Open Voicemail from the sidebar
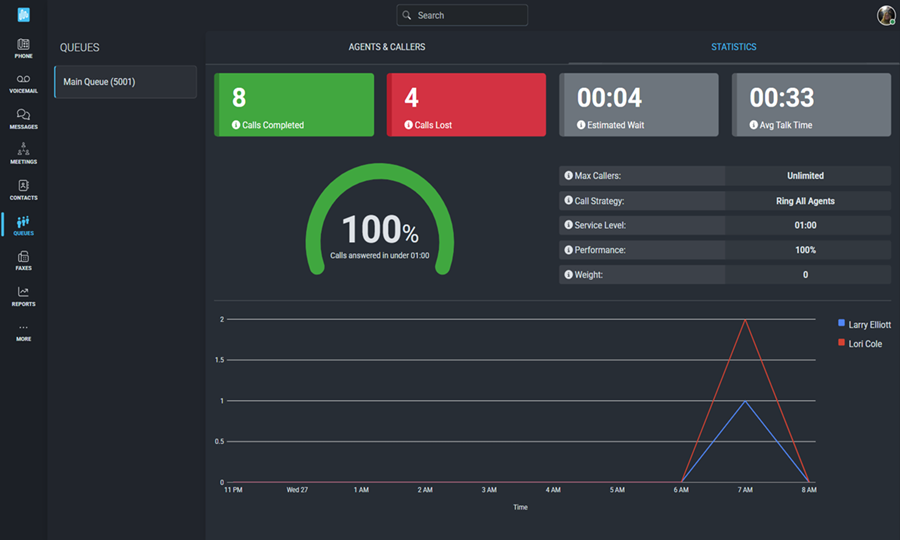 pos(23,83)
